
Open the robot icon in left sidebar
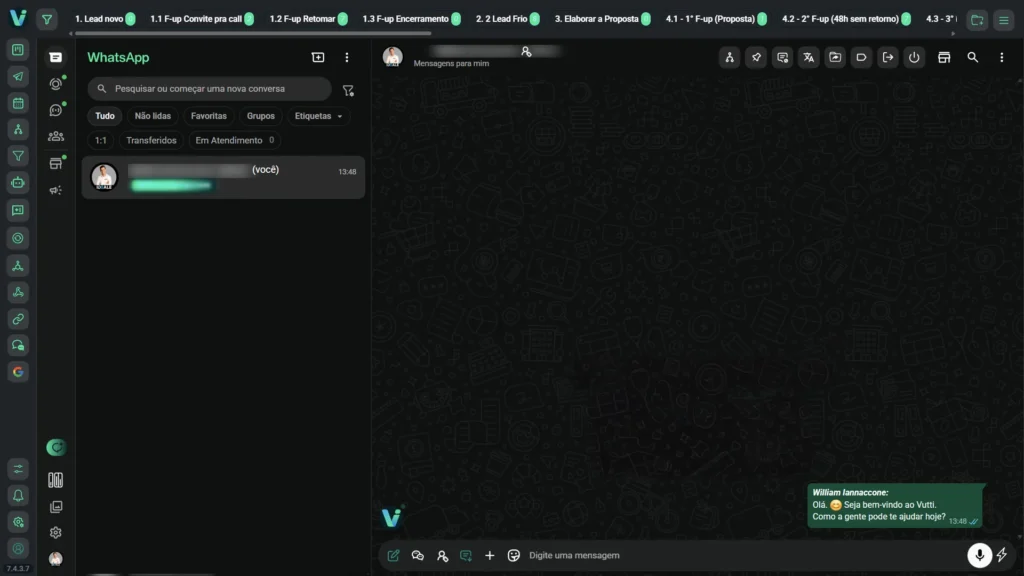(18, 182)
